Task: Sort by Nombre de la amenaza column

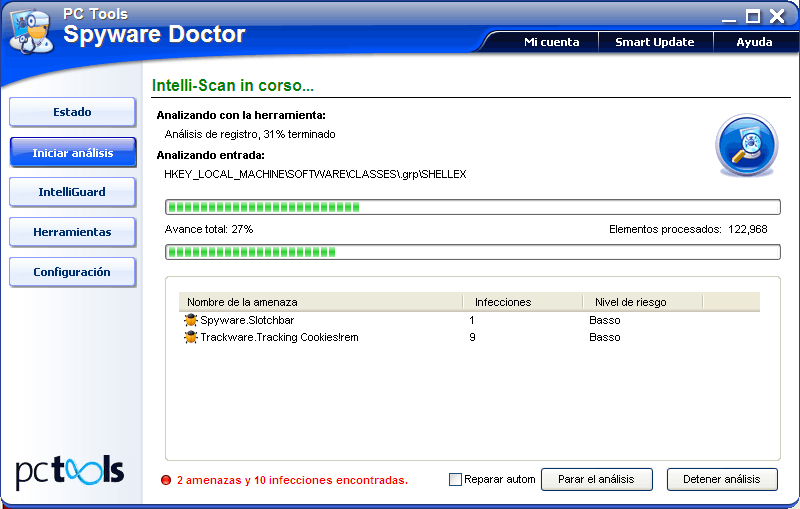Action: [x=320, y=302]
